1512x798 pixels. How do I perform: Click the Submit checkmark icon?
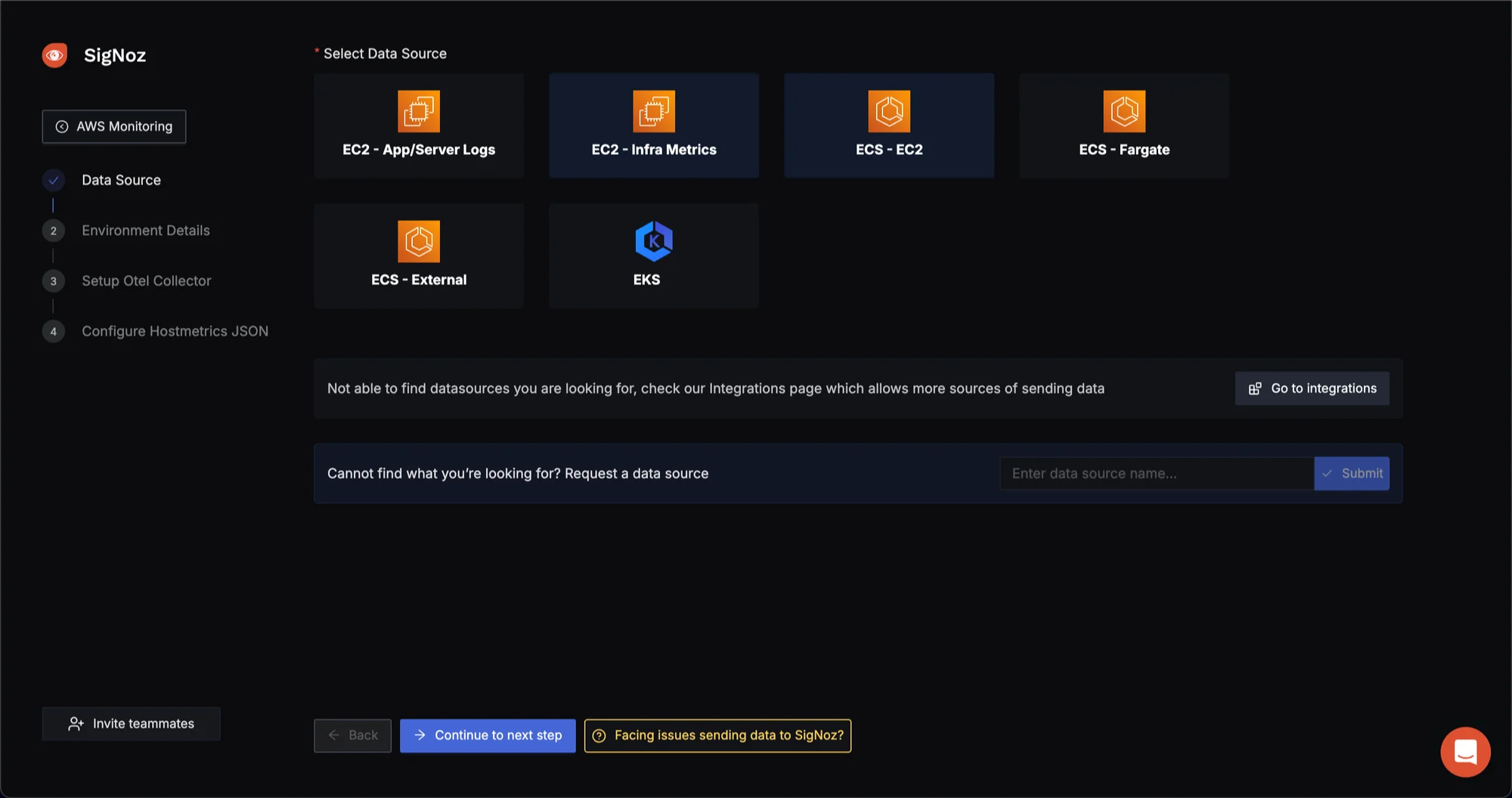point(1328,474)
